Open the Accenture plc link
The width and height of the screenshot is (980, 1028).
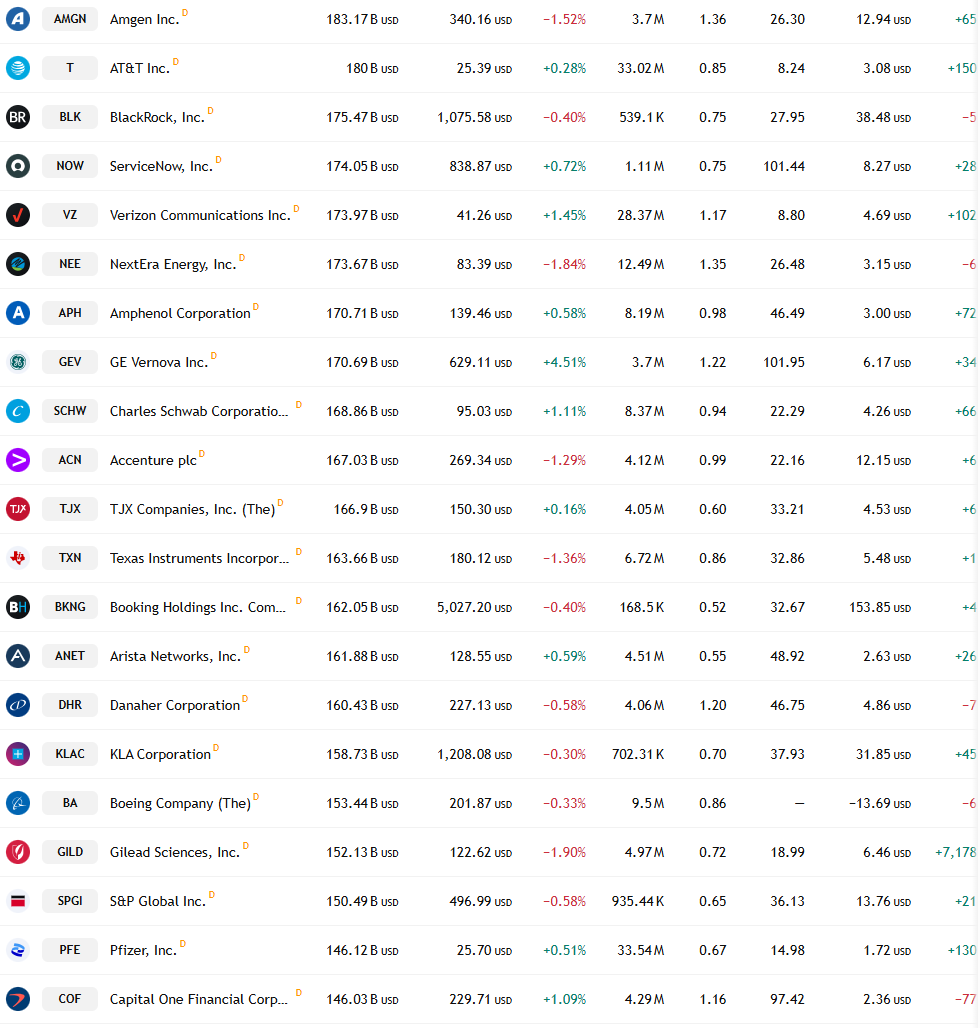click(x=153, y=461)
